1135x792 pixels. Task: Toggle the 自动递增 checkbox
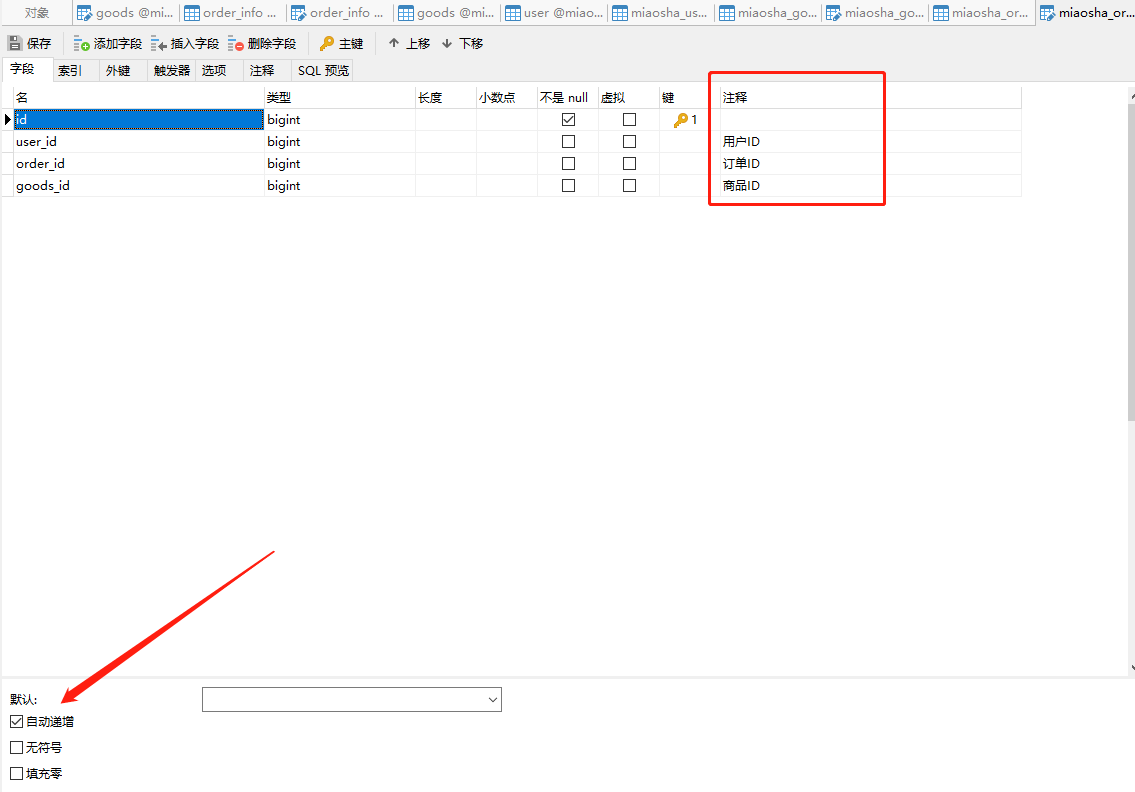[x=17, y=721]
